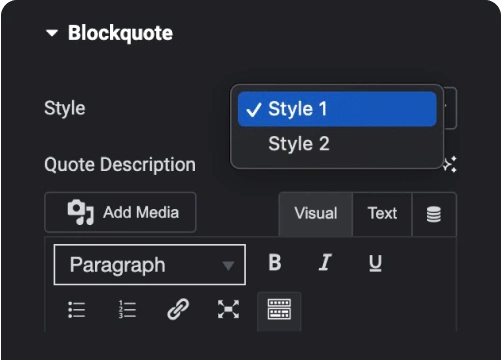Select the checked Style 1 option
501x360 pixels.
[x=337, y=109]
